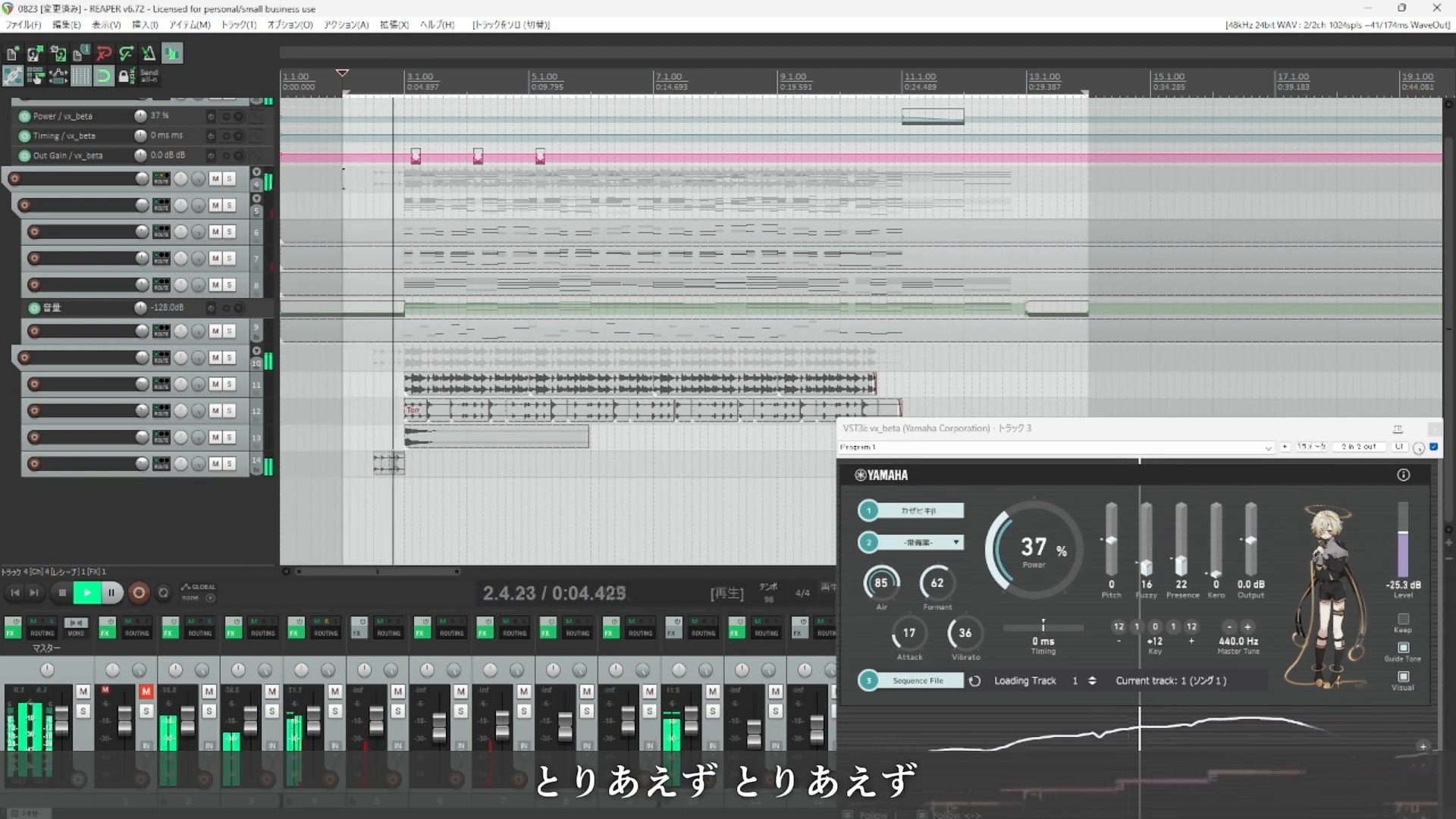Click the 2 in 2 out button
1456x819 pixels.
click(1358, 447)
